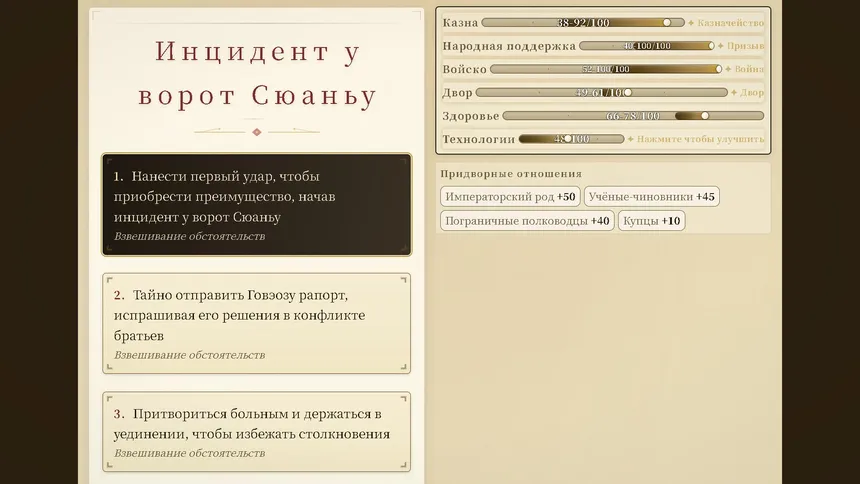Screen dimensions: 860x484
Task: Select the Учёные-чиновники +45 tag
Action: [x=652, y=196]
